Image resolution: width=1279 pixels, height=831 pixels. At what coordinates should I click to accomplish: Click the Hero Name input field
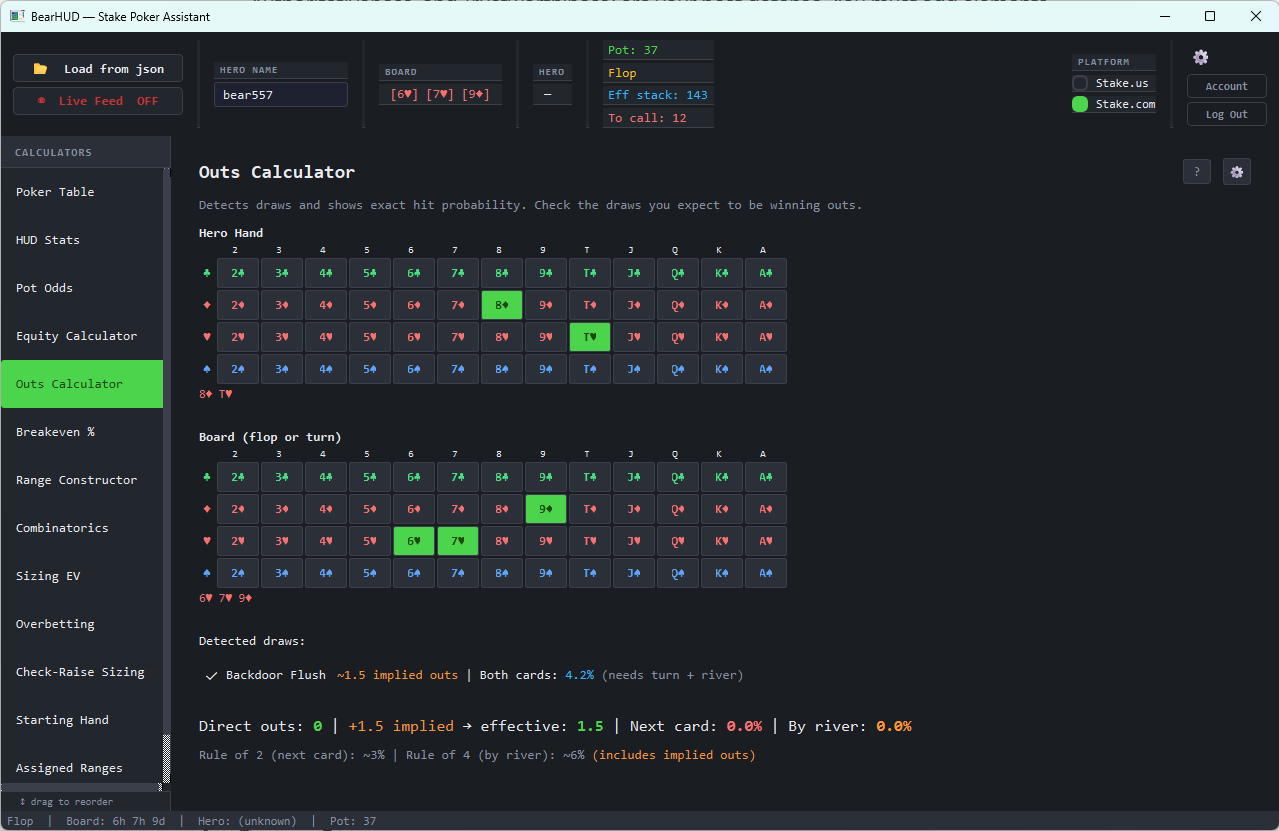pos(281,95)
